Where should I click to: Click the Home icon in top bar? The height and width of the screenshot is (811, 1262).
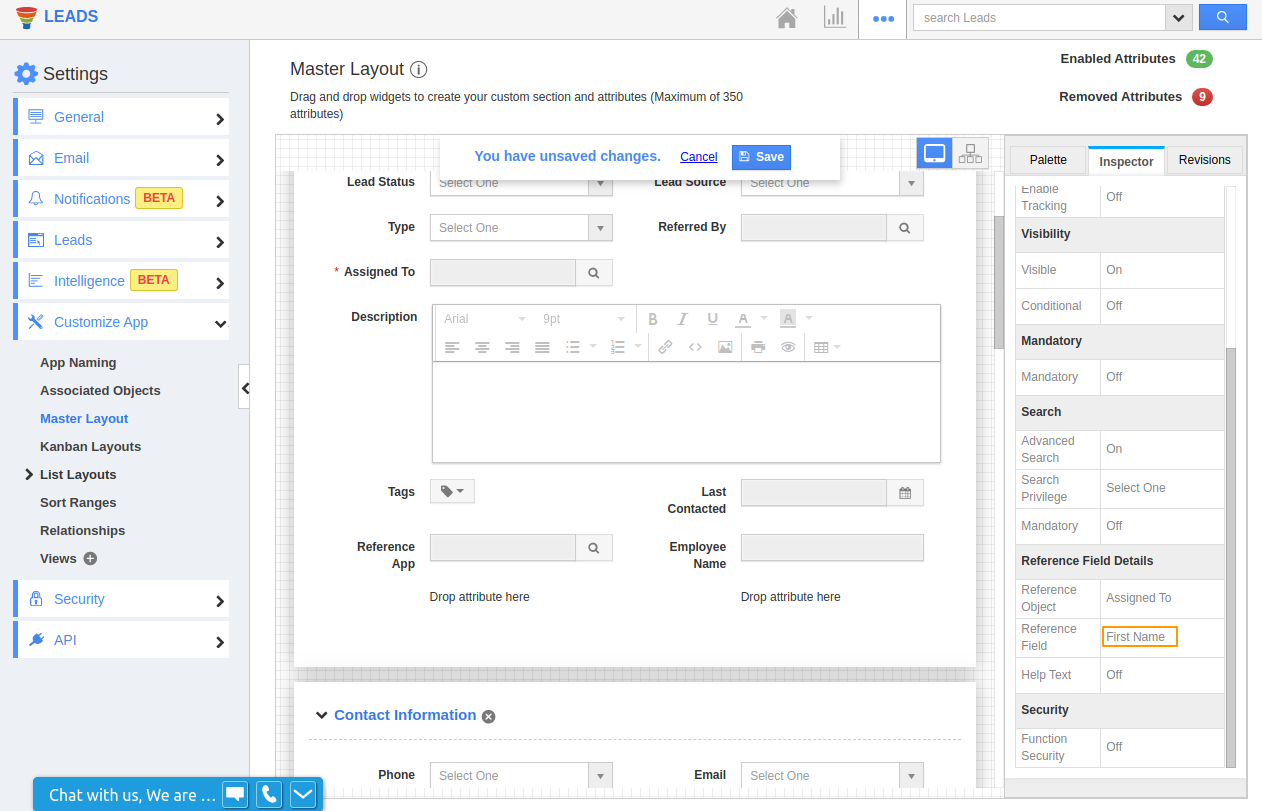[x=787, y=18]
